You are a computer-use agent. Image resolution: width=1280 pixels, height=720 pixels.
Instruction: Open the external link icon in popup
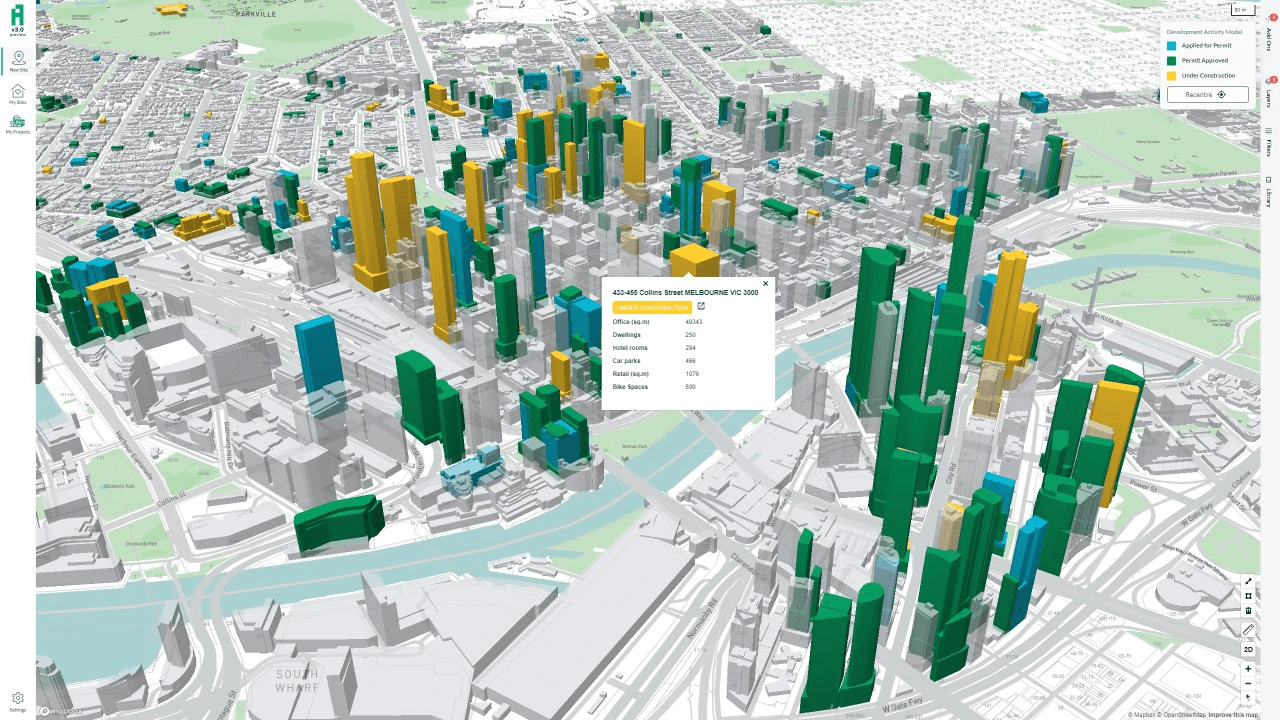pyautogui.click(x=701, y=307)
